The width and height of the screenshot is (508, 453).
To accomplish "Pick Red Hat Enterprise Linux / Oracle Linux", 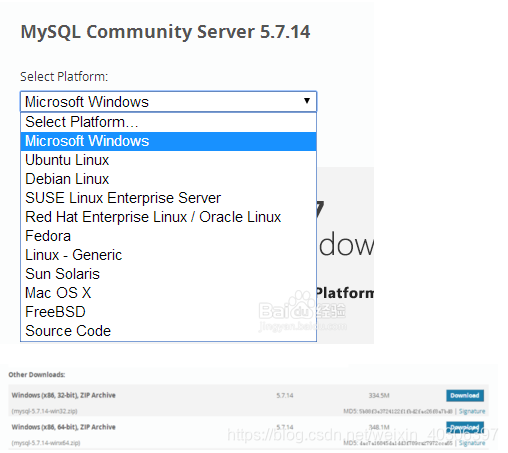I will pos(168,217).
